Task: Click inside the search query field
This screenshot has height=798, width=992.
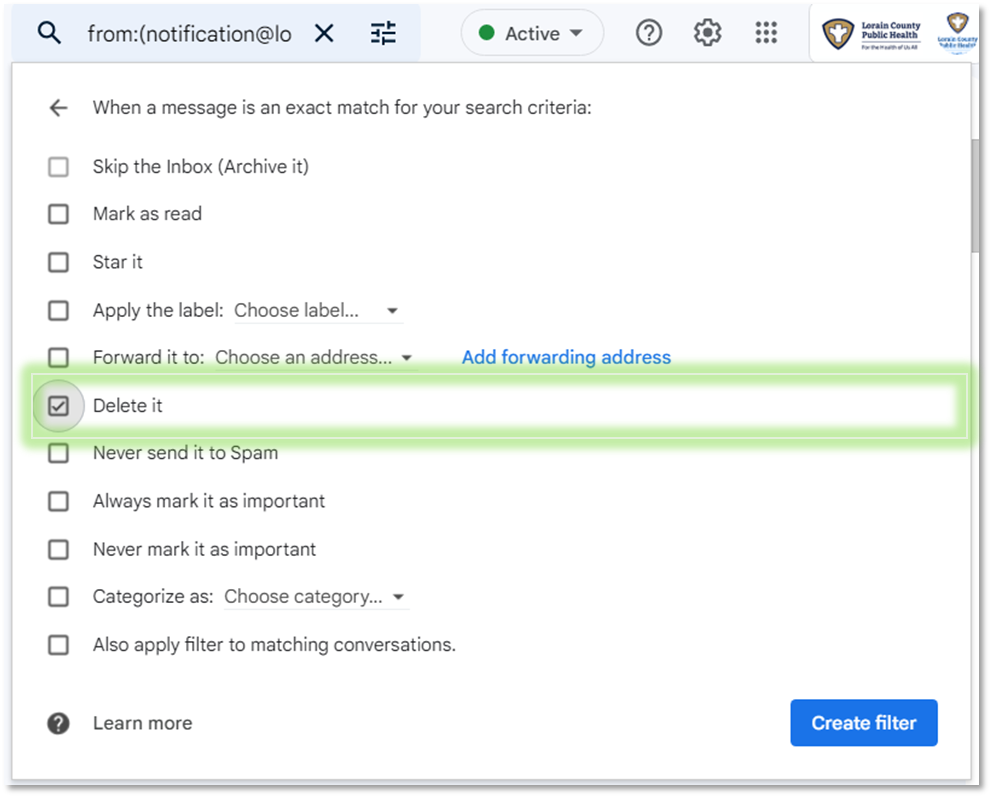Action: point(190,33)
